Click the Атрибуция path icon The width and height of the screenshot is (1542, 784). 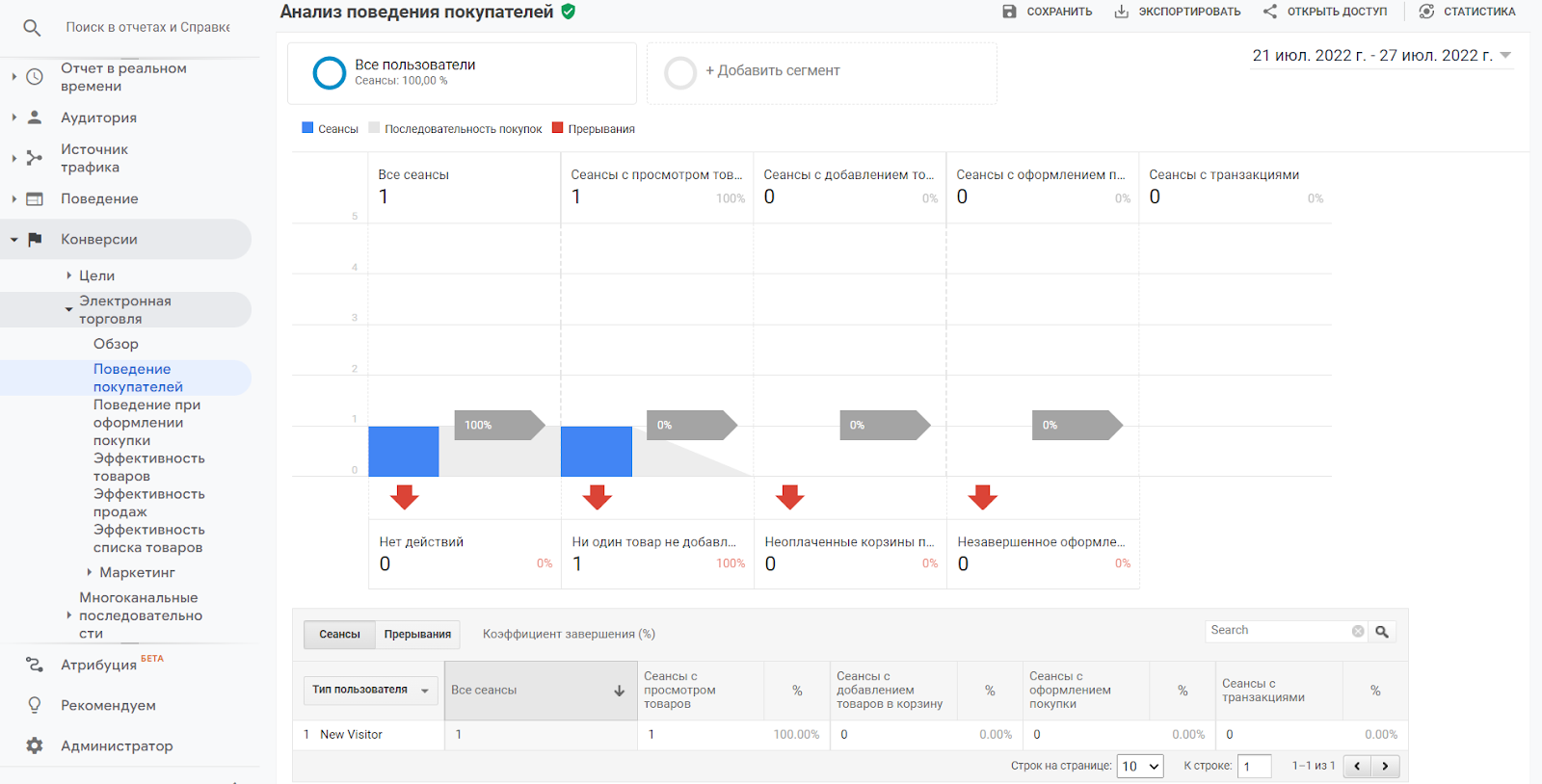(x=35, y=665)
